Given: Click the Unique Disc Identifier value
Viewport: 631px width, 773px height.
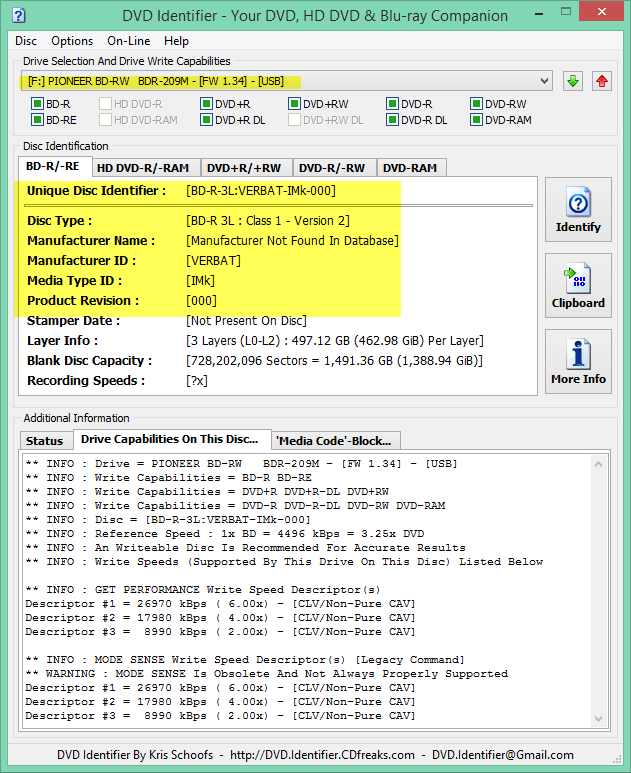Looking at the screenshot, I should 261,191.
